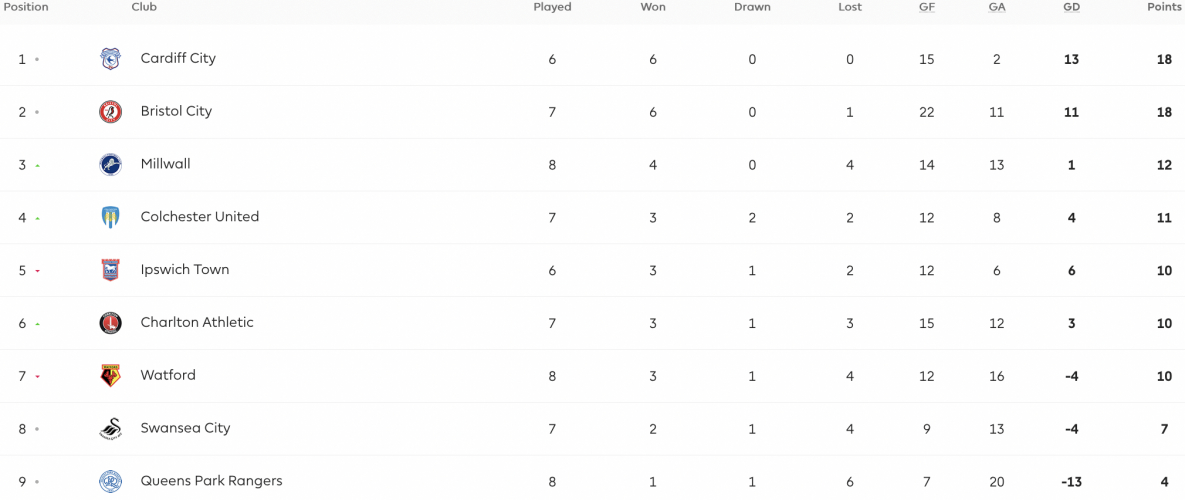Click the Played column header
Screen dimensions: 1185x500
coord(552,8)
